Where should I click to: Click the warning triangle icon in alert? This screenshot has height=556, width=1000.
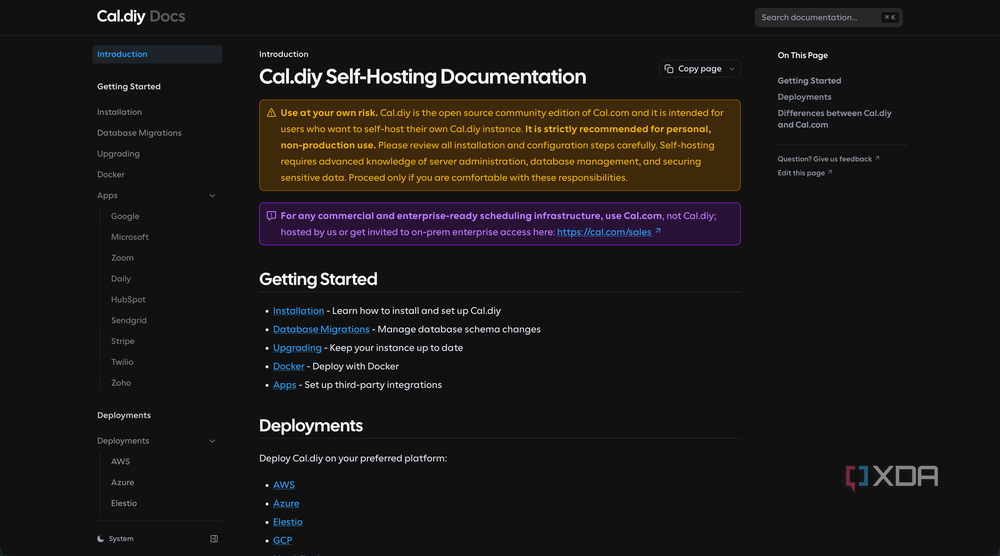tap(271, 113)
